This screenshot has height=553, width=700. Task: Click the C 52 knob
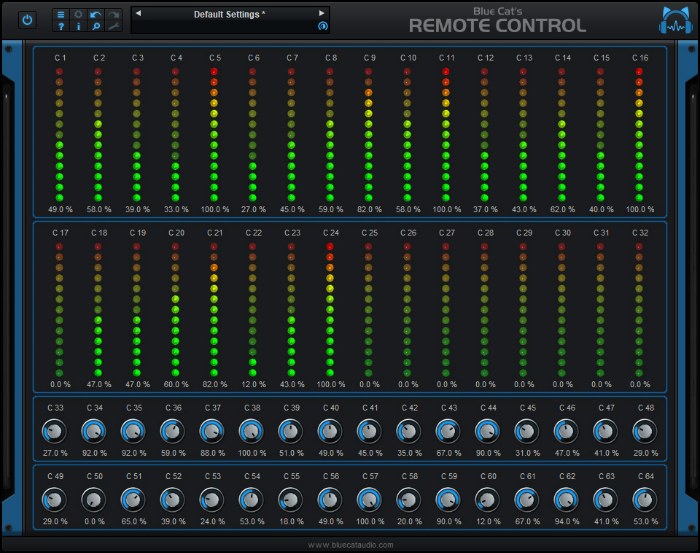click(172, 500)
